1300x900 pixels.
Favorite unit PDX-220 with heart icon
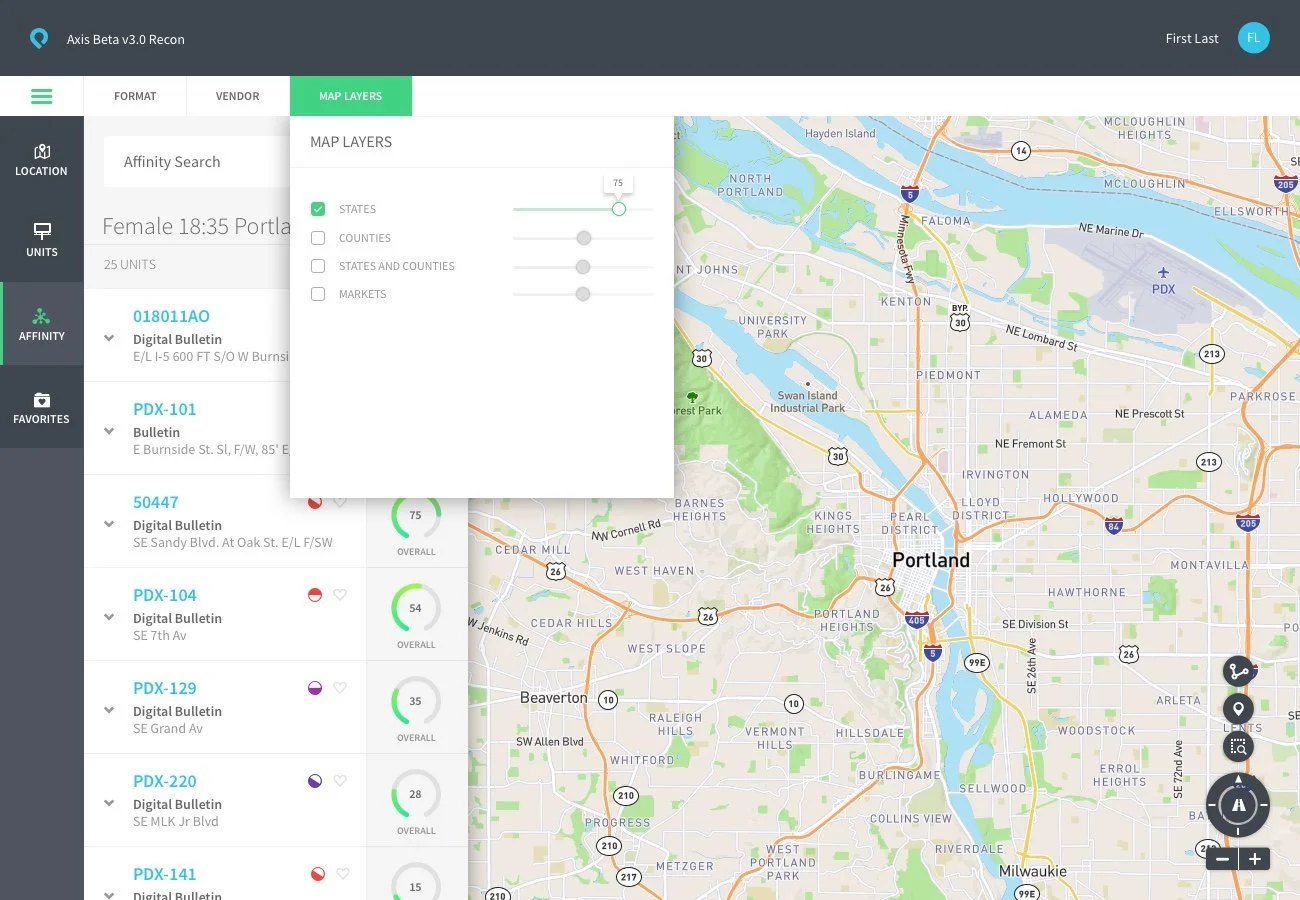[x=340, y=781]
